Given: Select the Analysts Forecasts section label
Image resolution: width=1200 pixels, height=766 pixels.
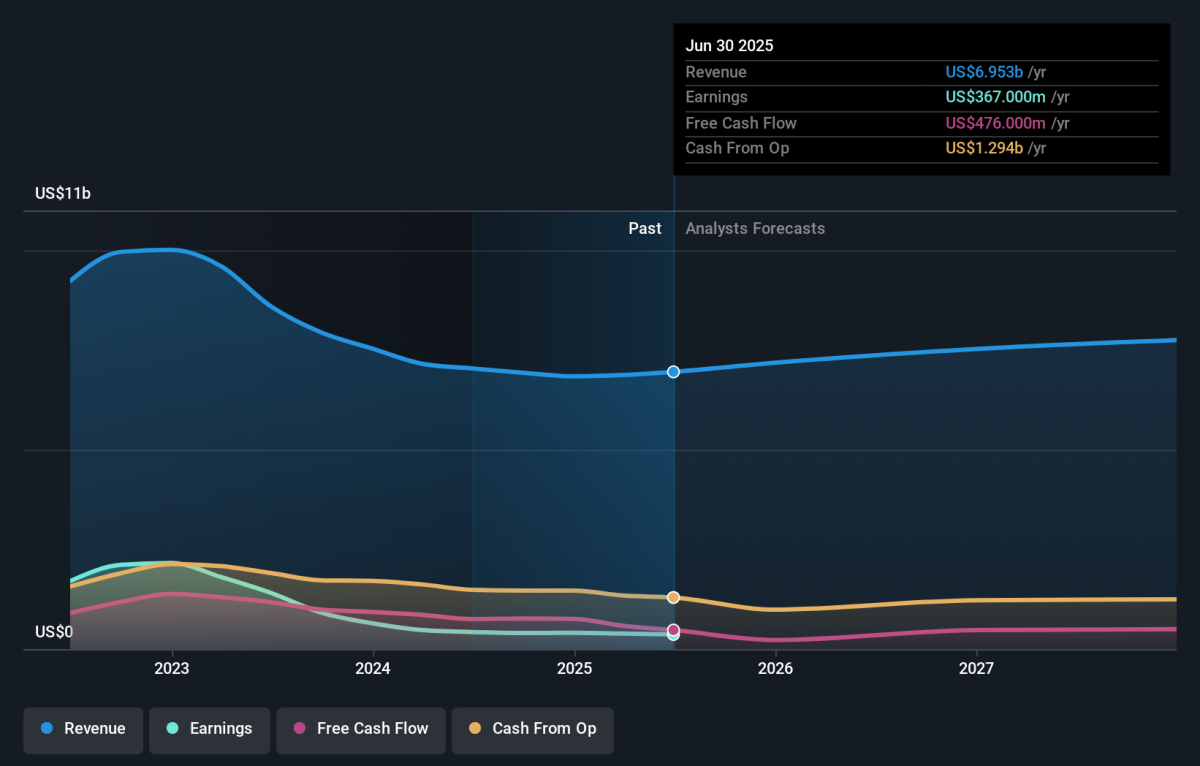Looking at the screenshot, I should [x=755, y=228].
